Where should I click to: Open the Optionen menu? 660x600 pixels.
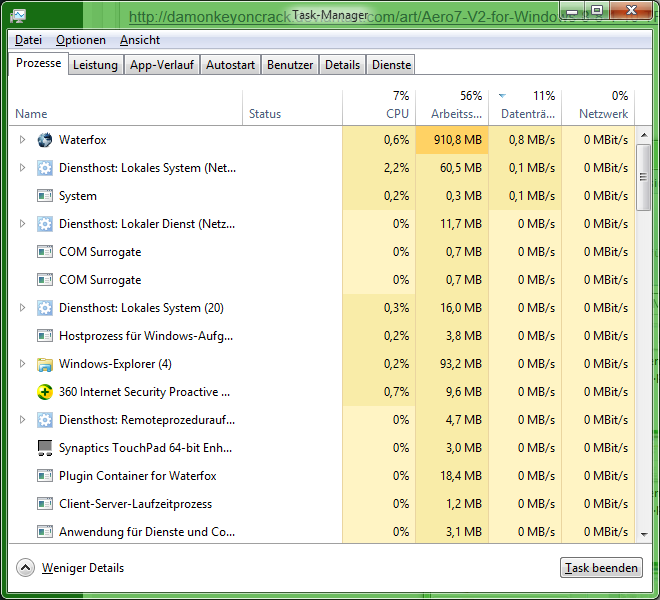pyautogui.click(x=81, y=40)
